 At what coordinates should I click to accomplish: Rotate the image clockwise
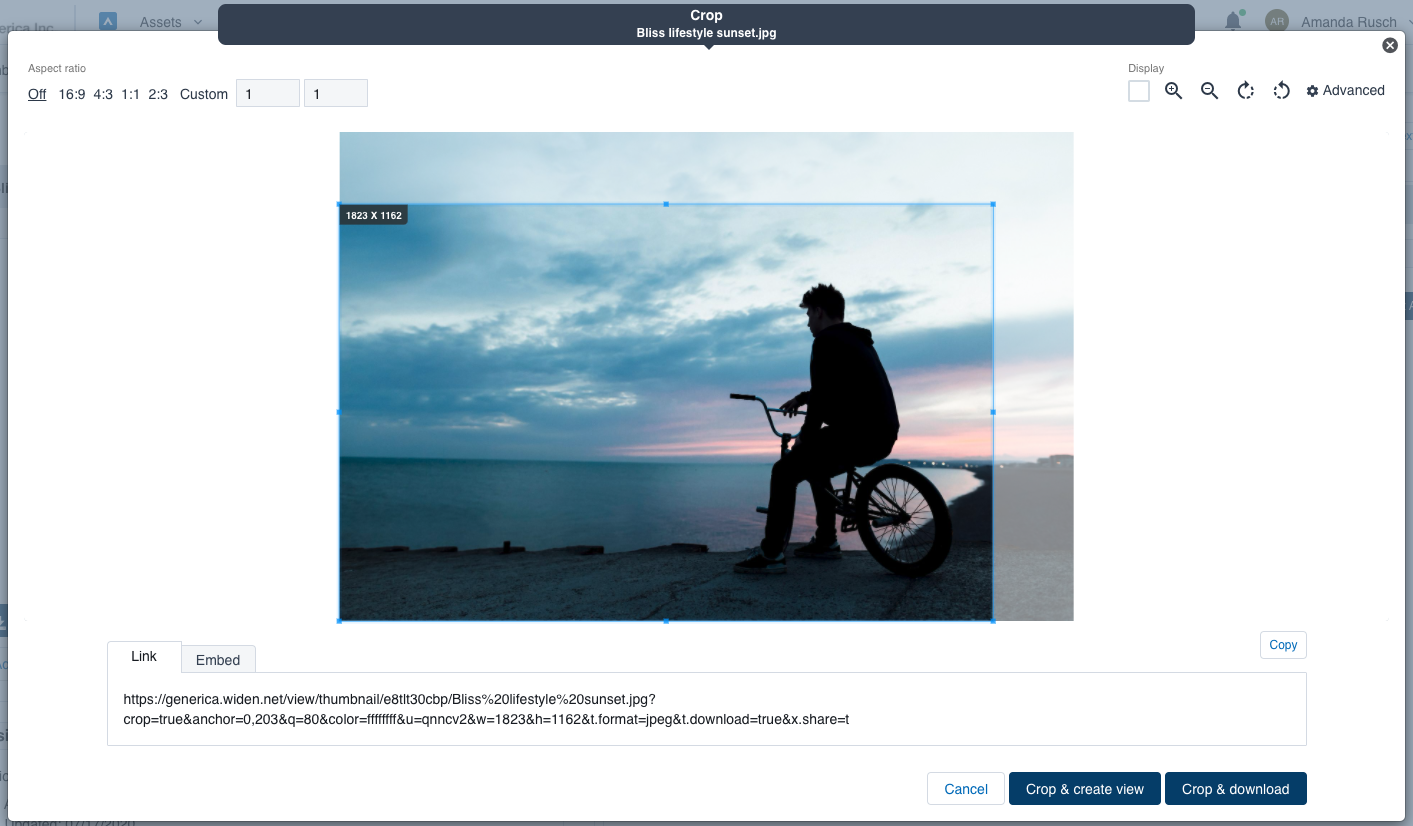1244,90
